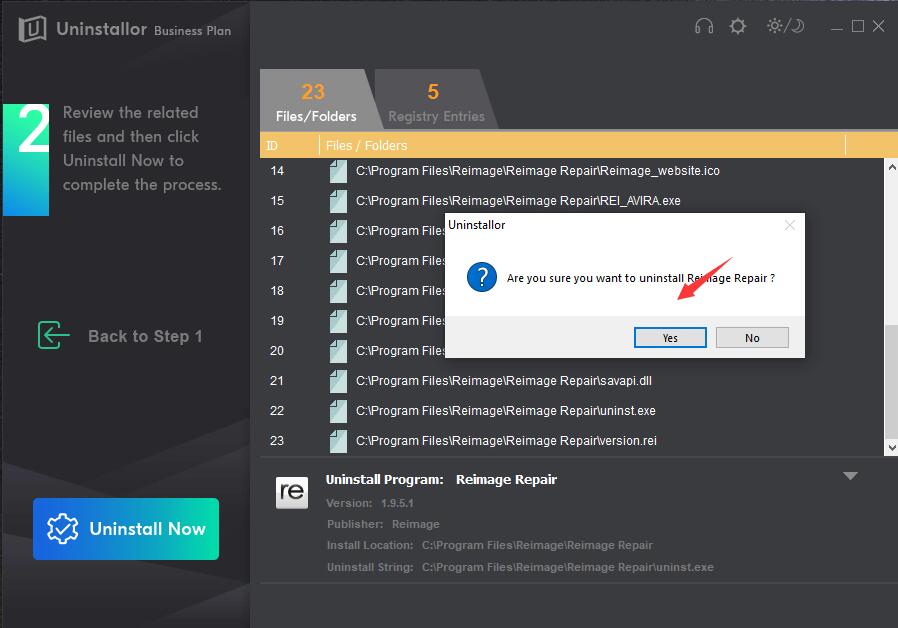This screenshot has width=898, height=628.
Task: Click the file list scrollbar down arrow
Action: coord(892,448)
